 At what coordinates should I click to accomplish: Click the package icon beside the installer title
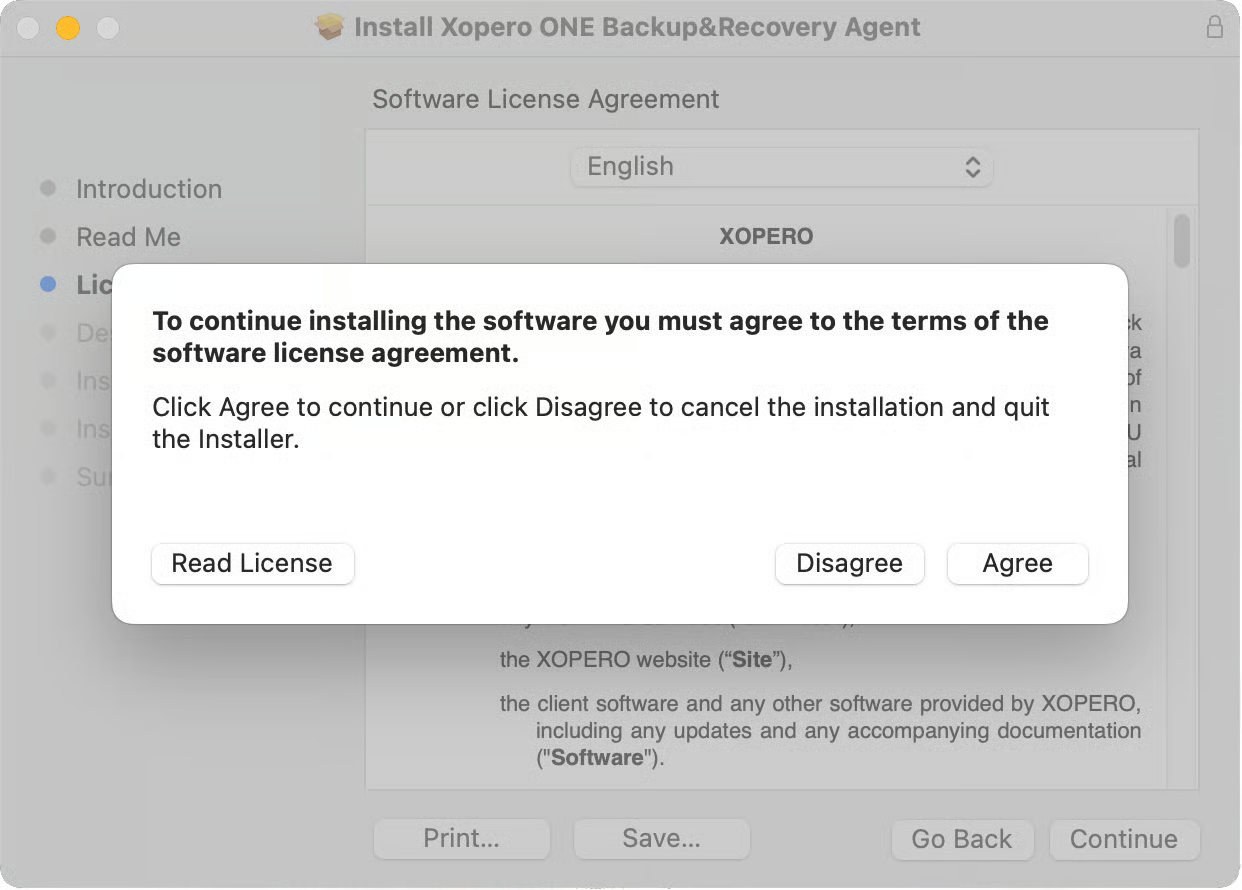[329, 27]
